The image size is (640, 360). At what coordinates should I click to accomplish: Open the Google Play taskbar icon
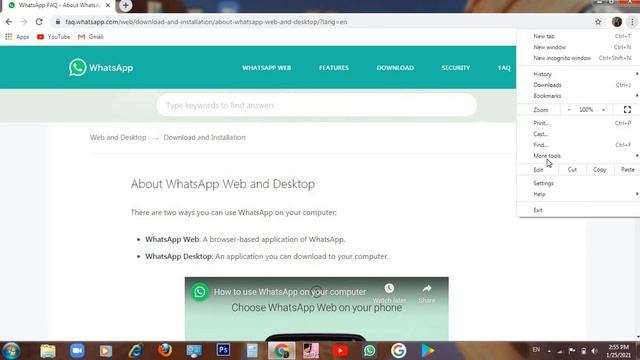point(428,351)
